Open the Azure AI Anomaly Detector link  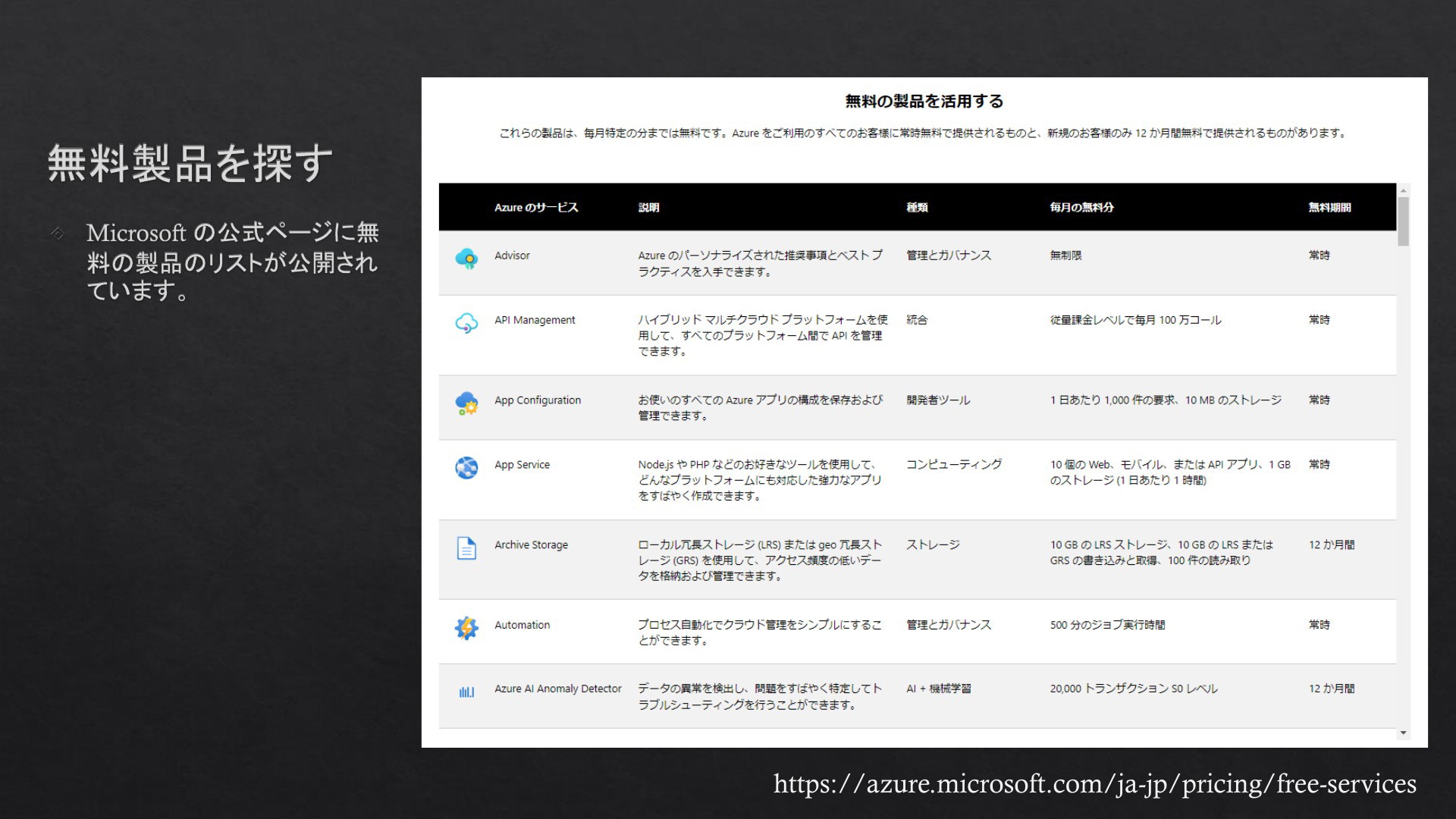[557, 689]
